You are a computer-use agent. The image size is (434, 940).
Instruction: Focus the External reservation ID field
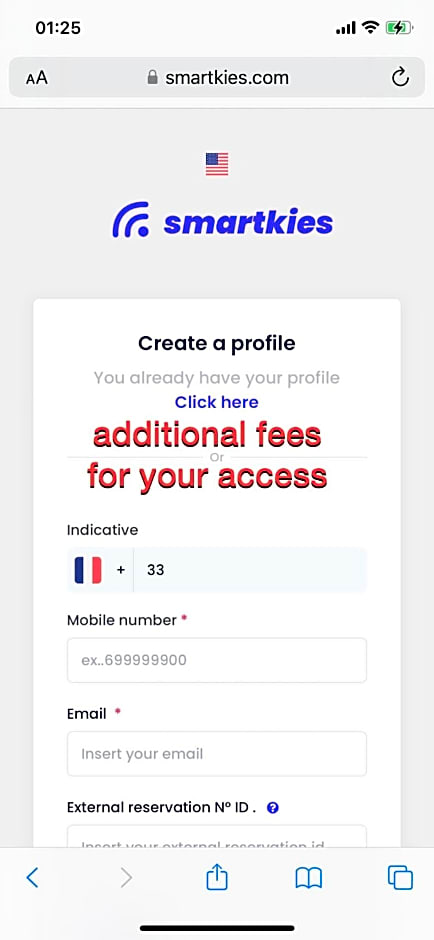click(x=217, y=836)
